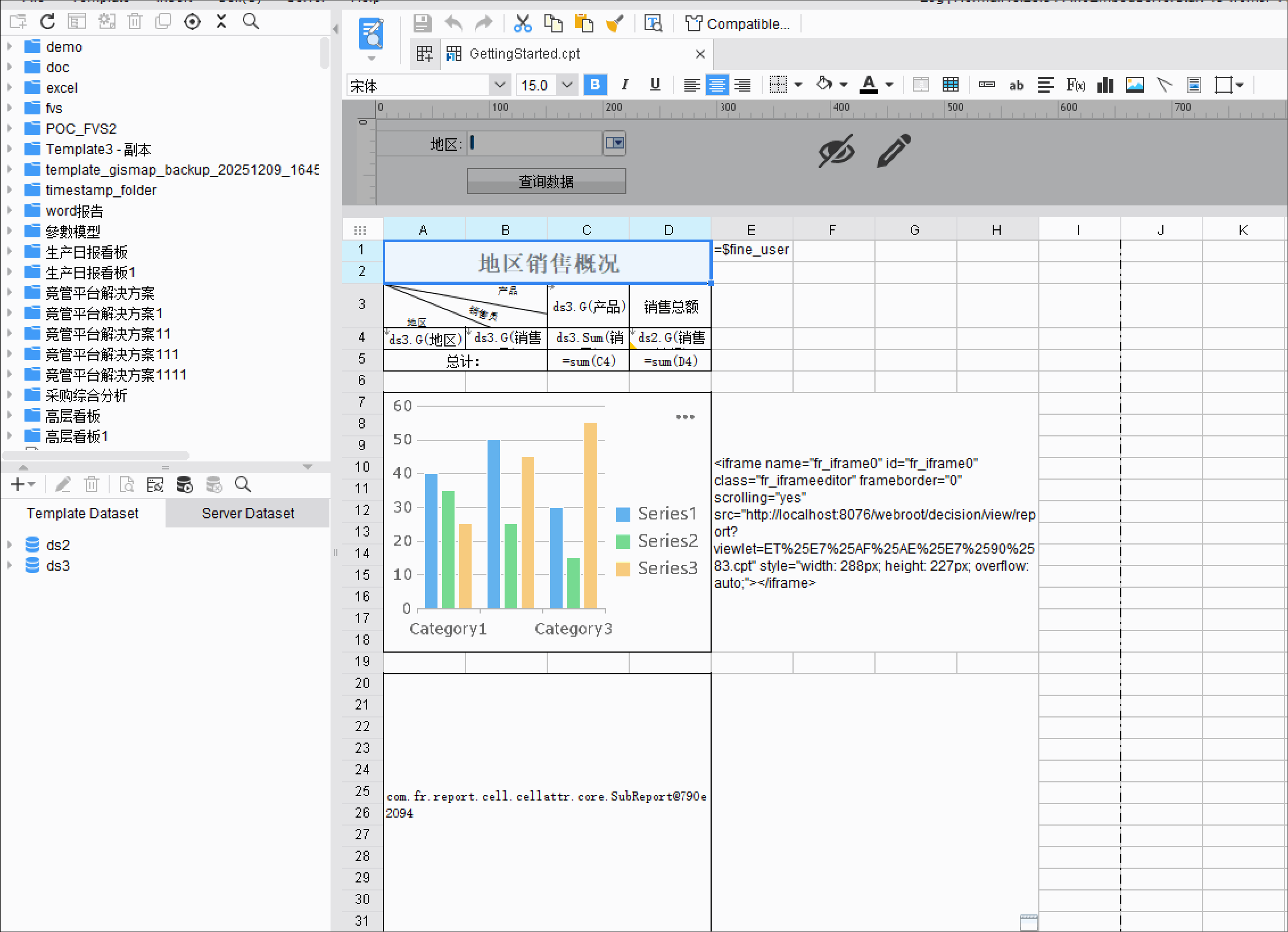Toggle bold formatting
1288x932 pixels.
[x=595, y=85]
